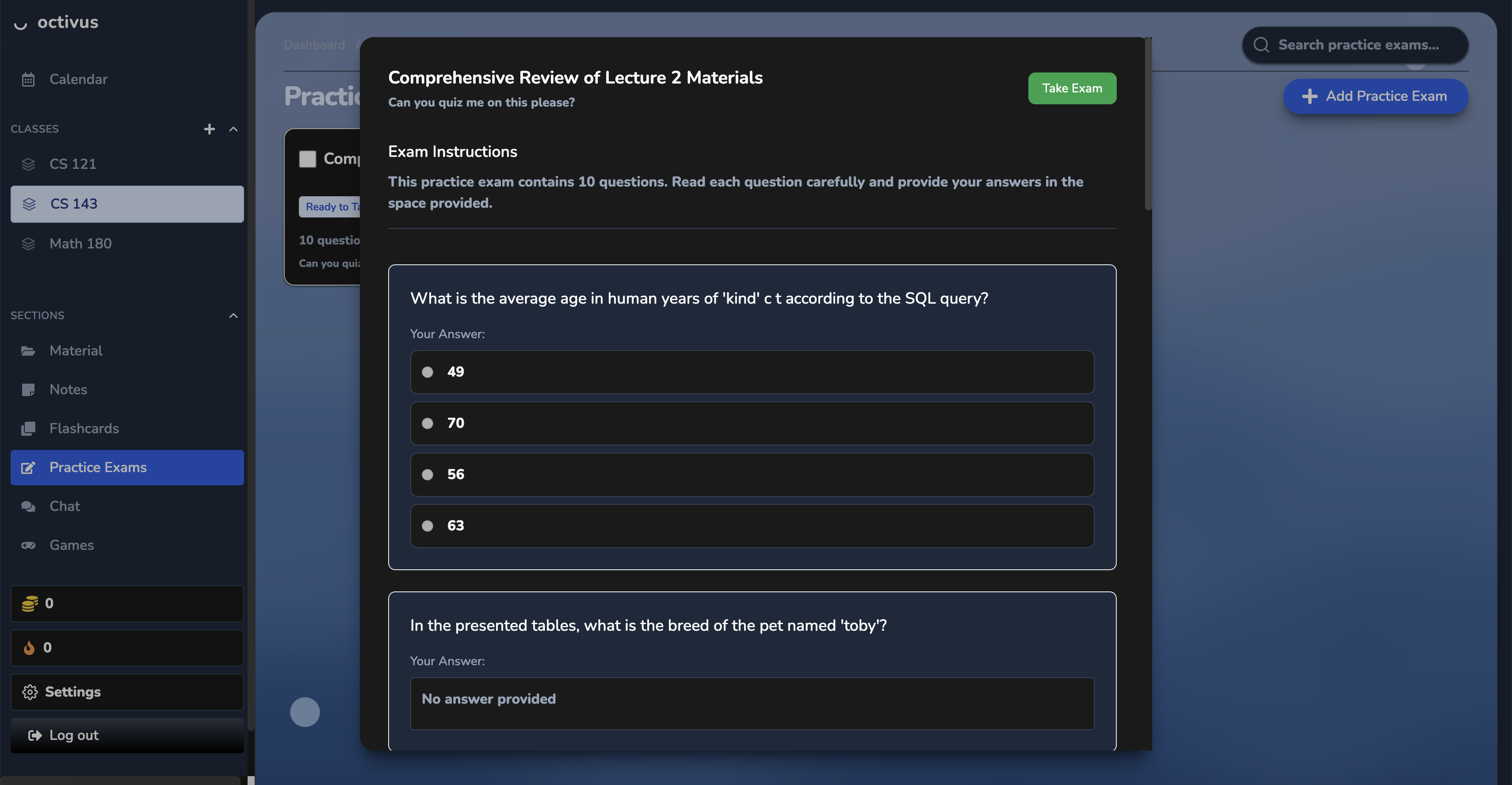Click the Chat bubbles icon

28,507
